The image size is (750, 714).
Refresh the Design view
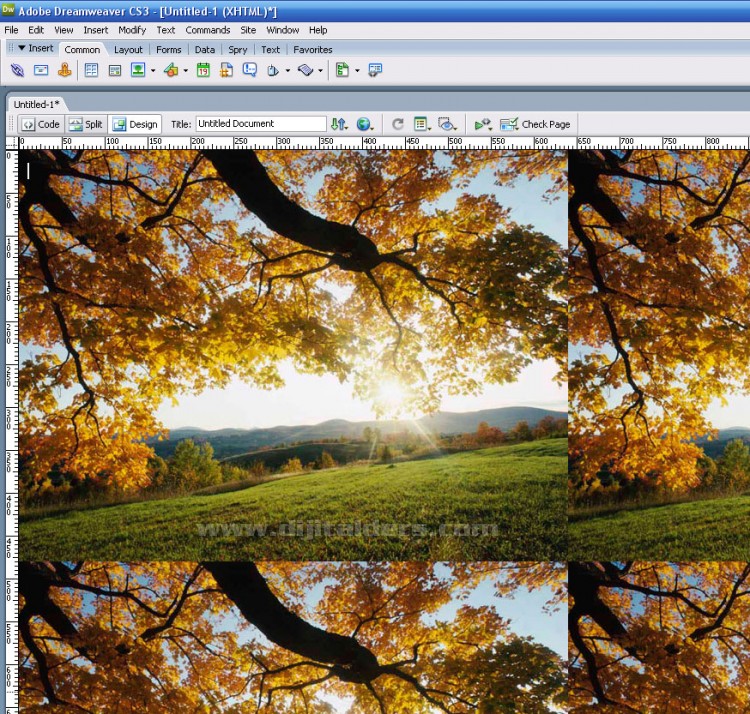pyautogui.click(x=398, y=124)
